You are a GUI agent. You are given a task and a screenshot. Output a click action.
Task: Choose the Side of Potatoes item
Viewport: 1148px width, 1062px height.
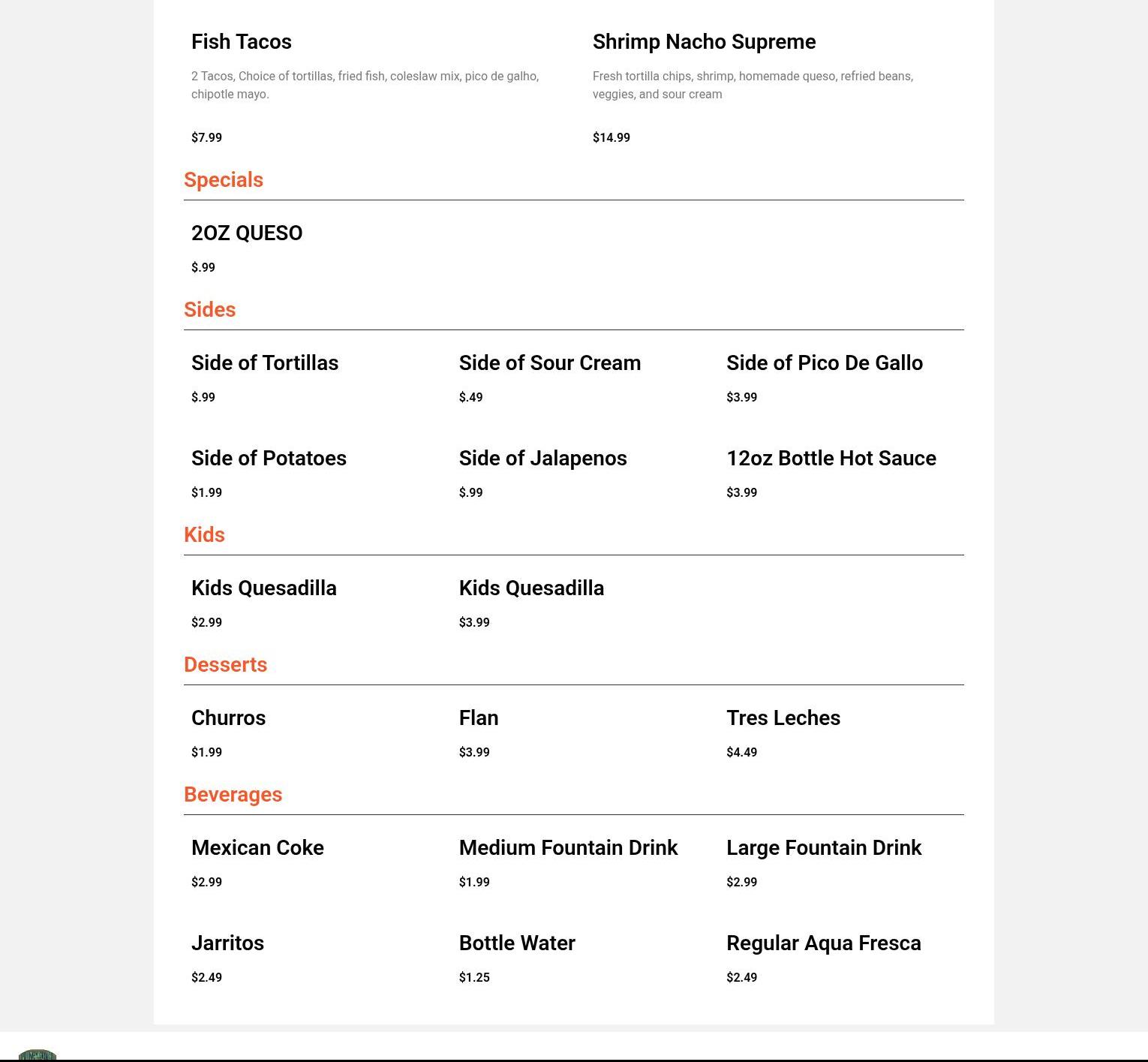pyautogui.click(x=269, y=459)
